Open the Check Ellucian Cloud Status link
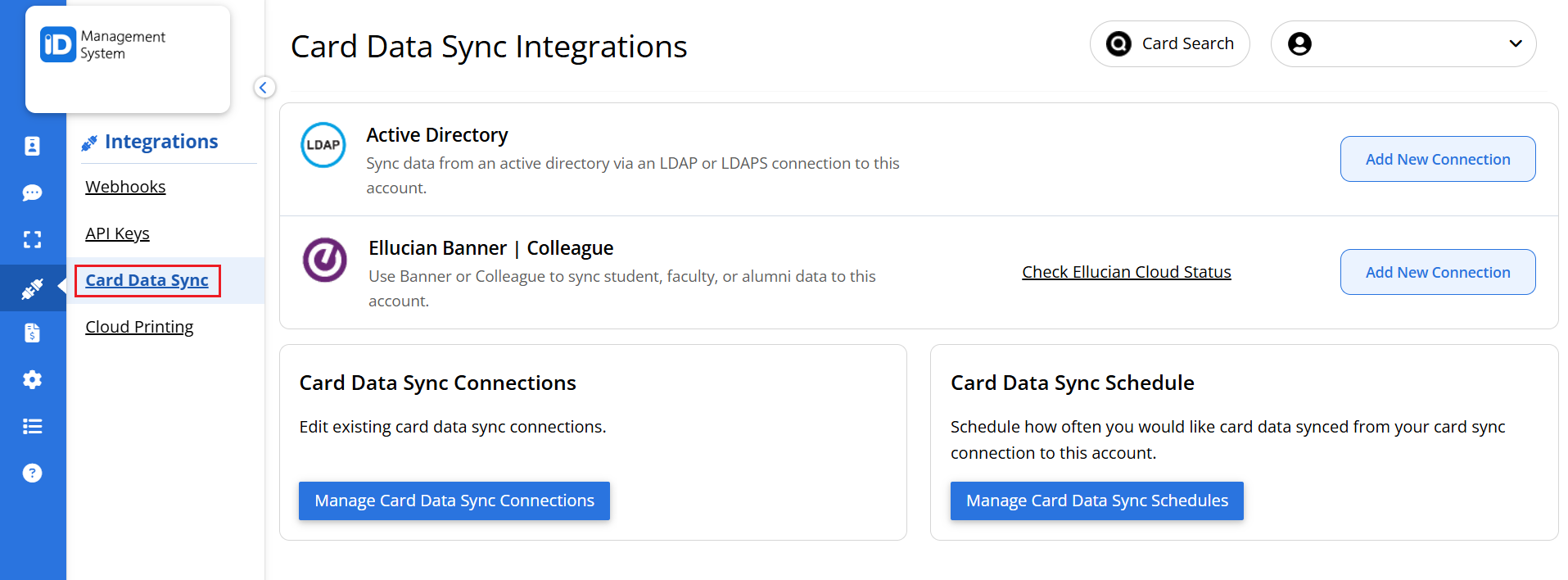 pos(1126,272)
